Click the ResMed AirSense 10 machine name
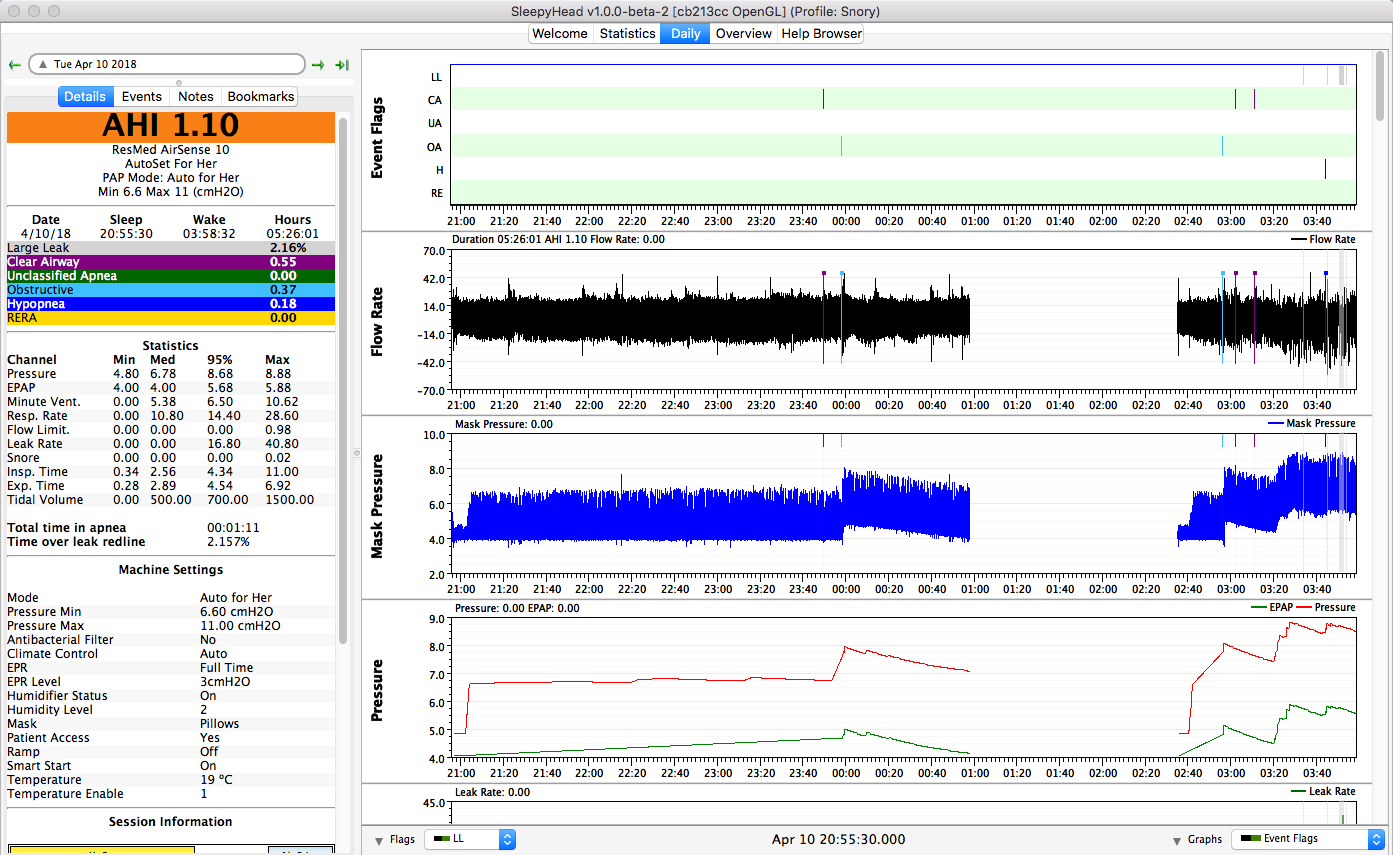This screenshot has width=1393, height=855. [x=170, y=149]
